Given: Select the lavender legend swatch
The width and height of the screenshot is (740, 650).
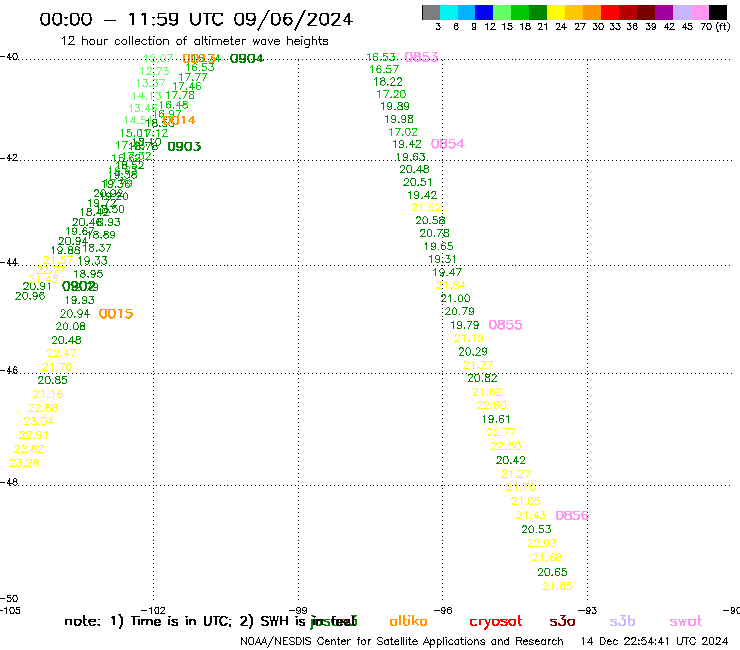Looking at the screenshot, I should point(681,12).
